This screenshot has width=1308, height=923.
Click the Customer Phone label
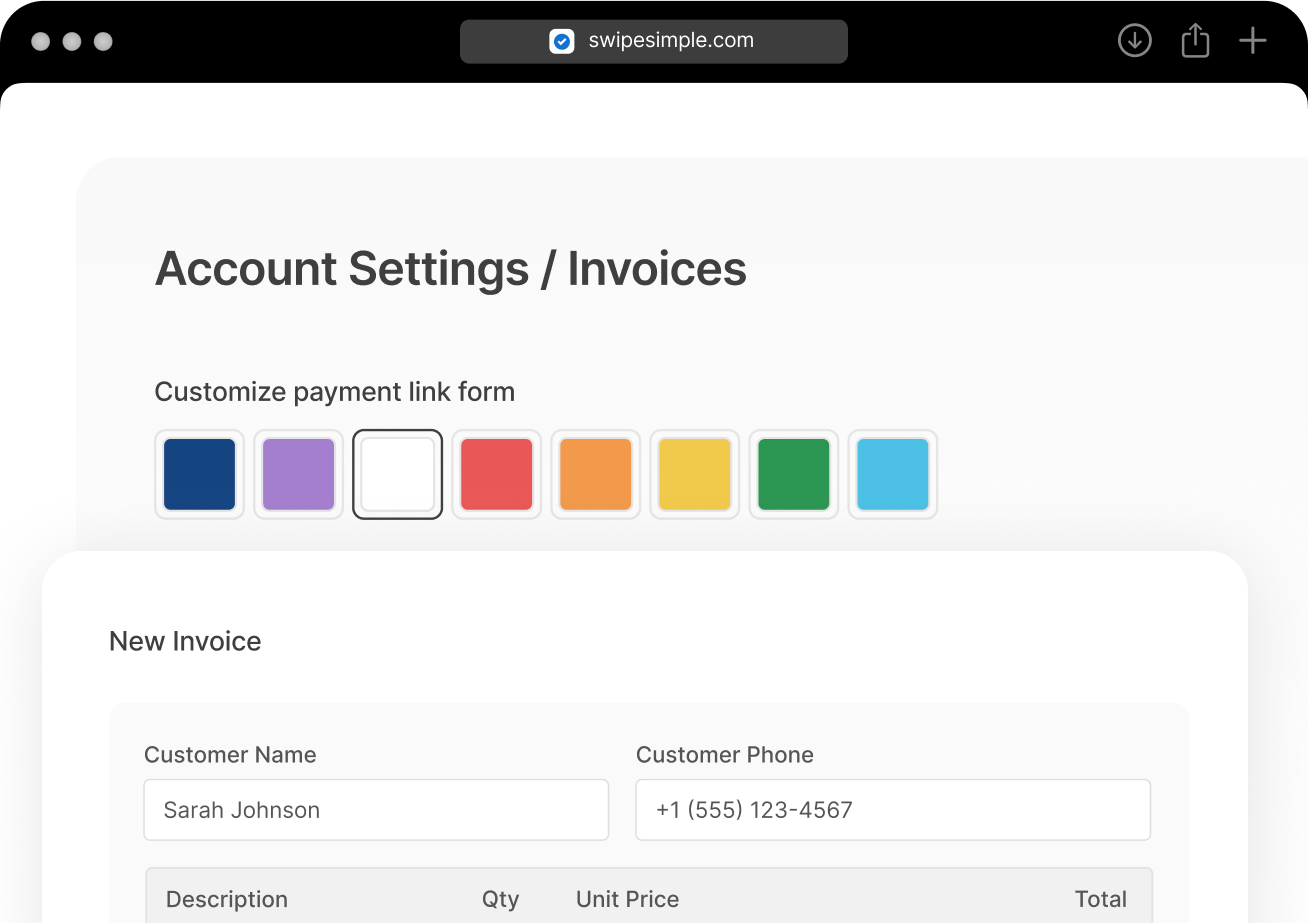click(x=725, y=755)
